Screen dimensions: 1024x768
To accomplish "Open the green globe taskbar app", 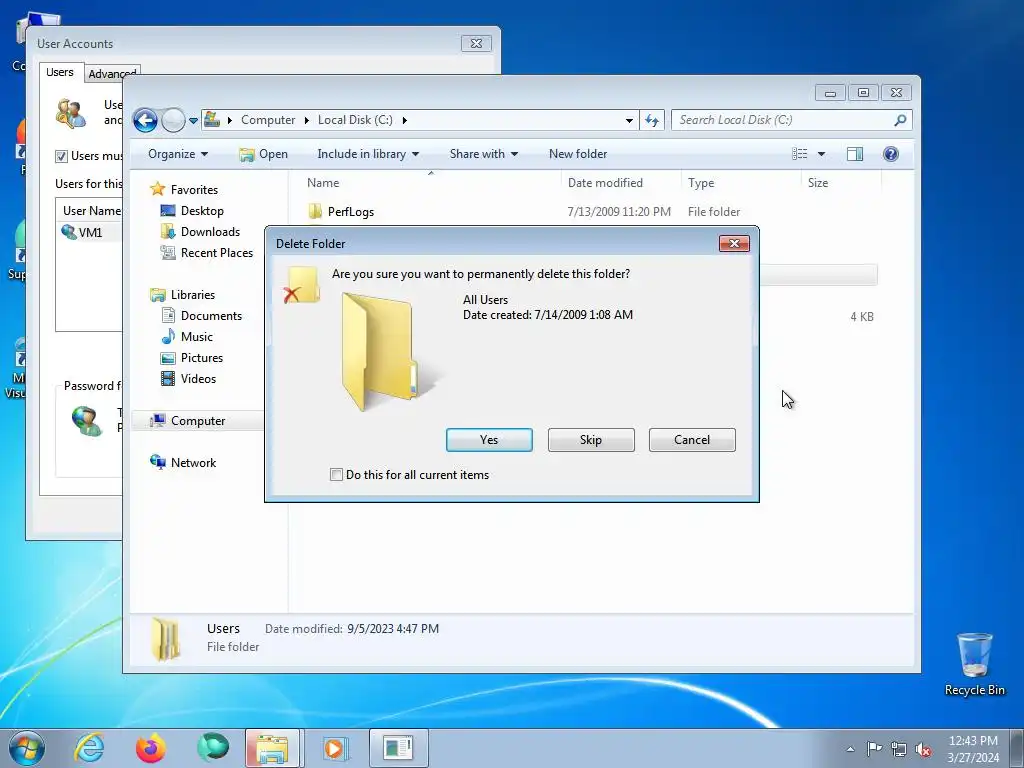I will click(x=213, y=748).
